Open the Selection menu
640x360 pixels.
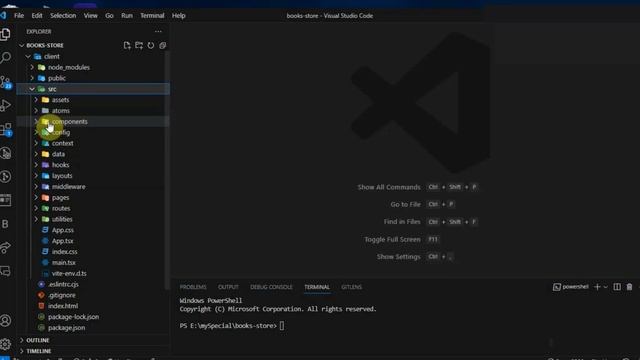coord(63,16)
